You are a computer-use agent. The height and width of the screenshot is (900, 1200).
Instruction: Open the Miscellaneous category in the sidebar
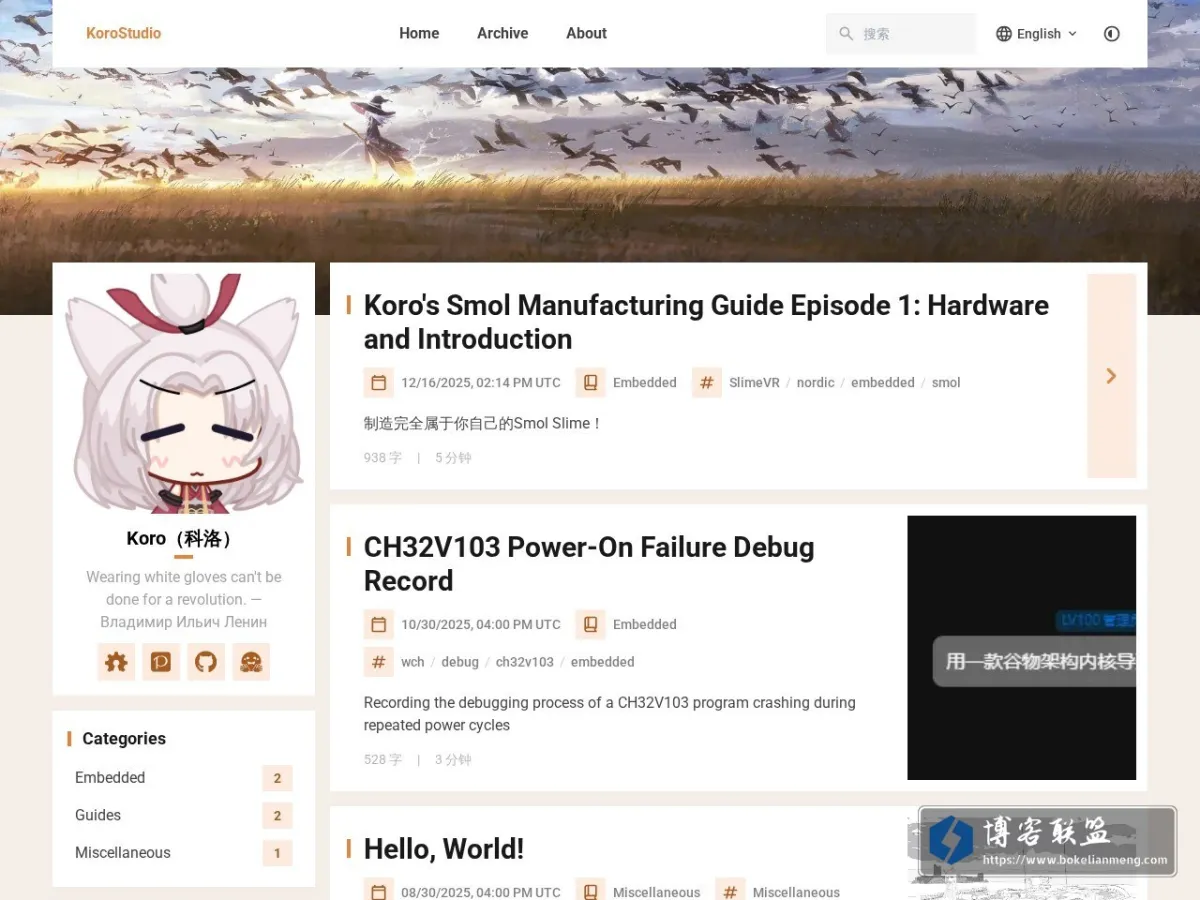(183, 853)
